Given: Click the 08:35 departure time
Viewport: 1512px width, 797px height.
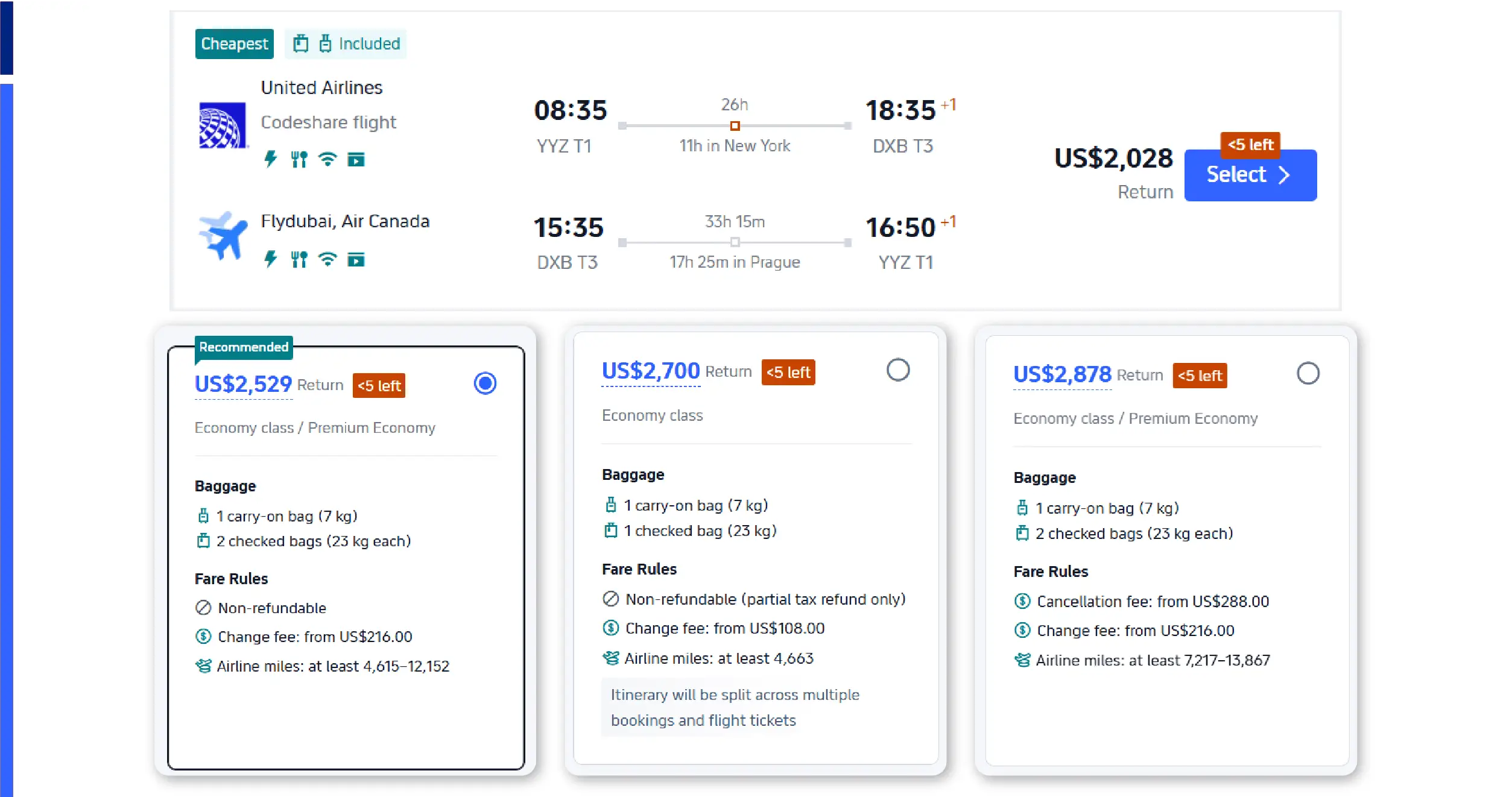Looking at the screenshot, I should click(570, 110).
